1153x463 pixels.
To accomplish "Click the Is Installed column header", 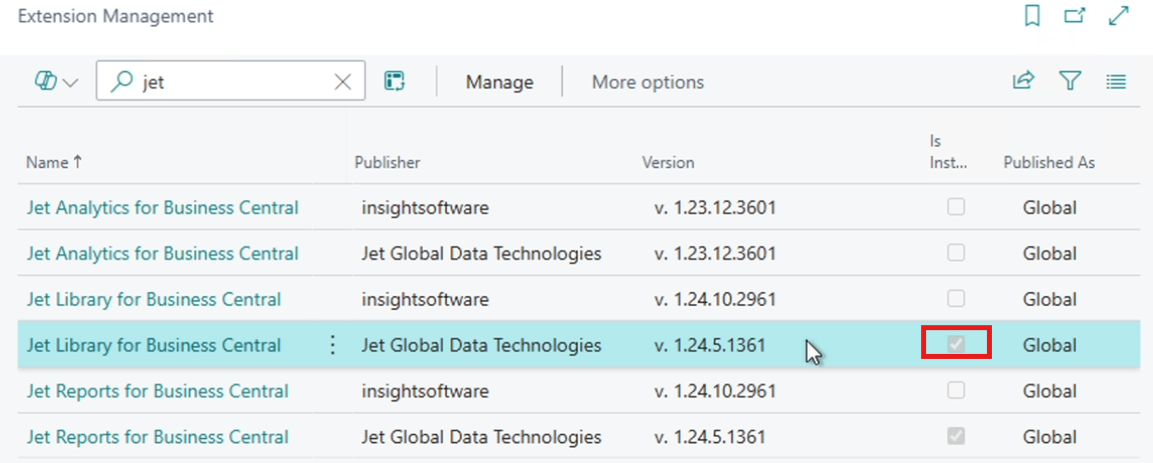I will (x=949, y=151).
